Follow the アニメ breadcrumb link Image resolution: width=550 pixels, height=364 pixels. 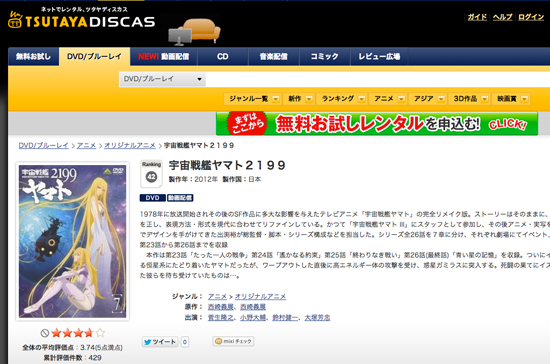[x=86, y=145]
